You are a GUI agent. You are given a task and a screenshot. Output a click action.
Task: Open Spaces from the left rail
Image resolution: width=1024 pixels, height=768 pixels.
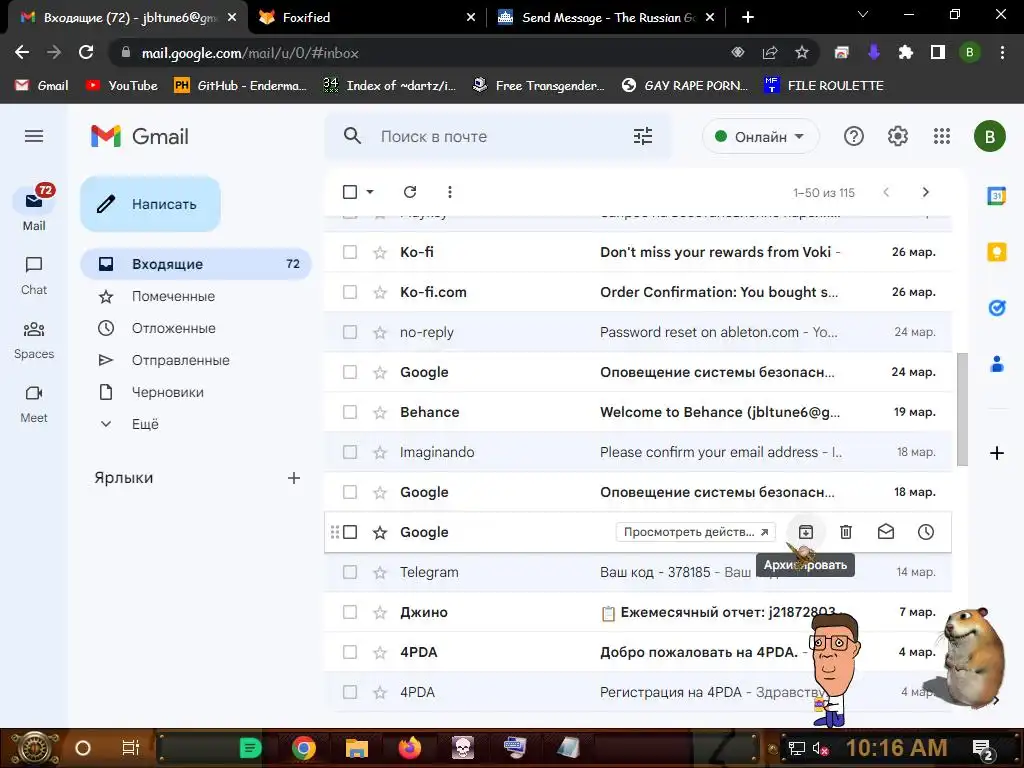coord(34,340)
